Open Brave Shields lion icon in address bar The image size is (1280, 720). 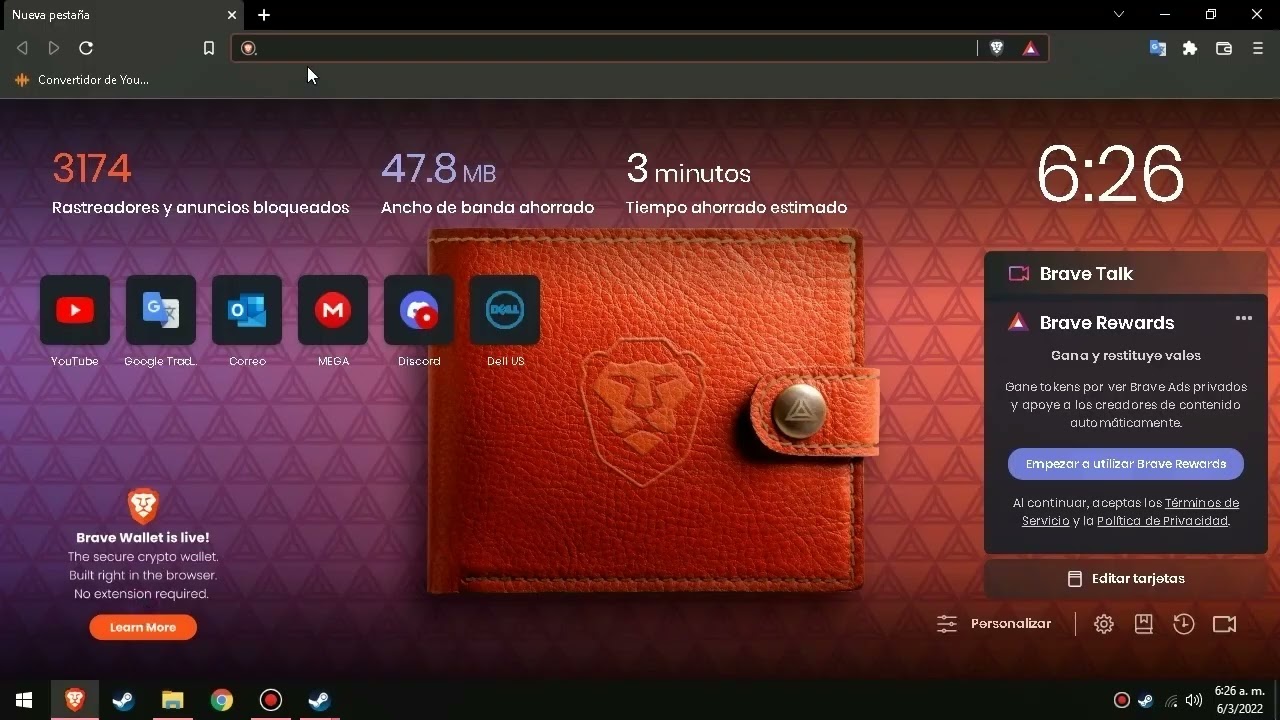click(997, 48)
